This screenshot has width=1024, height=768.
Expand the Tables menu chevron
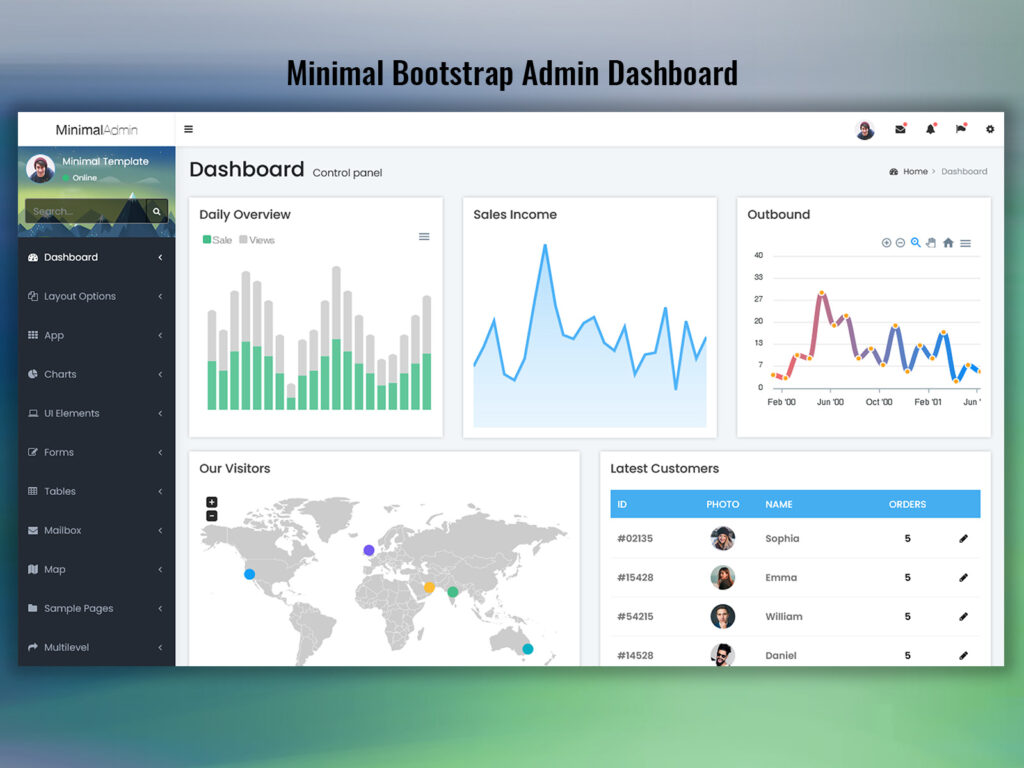click(160, 491)
